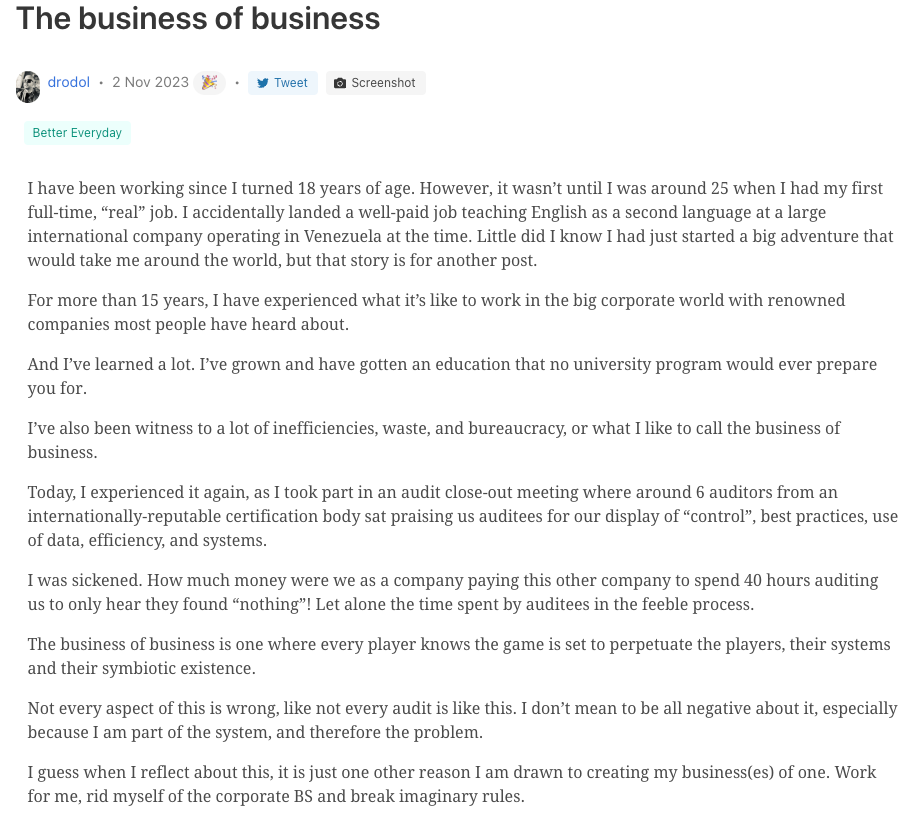Click the paragraph starting "And I've learned a lot"
Viewport: 923px width, 825px height.
pyautogui.click(x=452, y=377)
